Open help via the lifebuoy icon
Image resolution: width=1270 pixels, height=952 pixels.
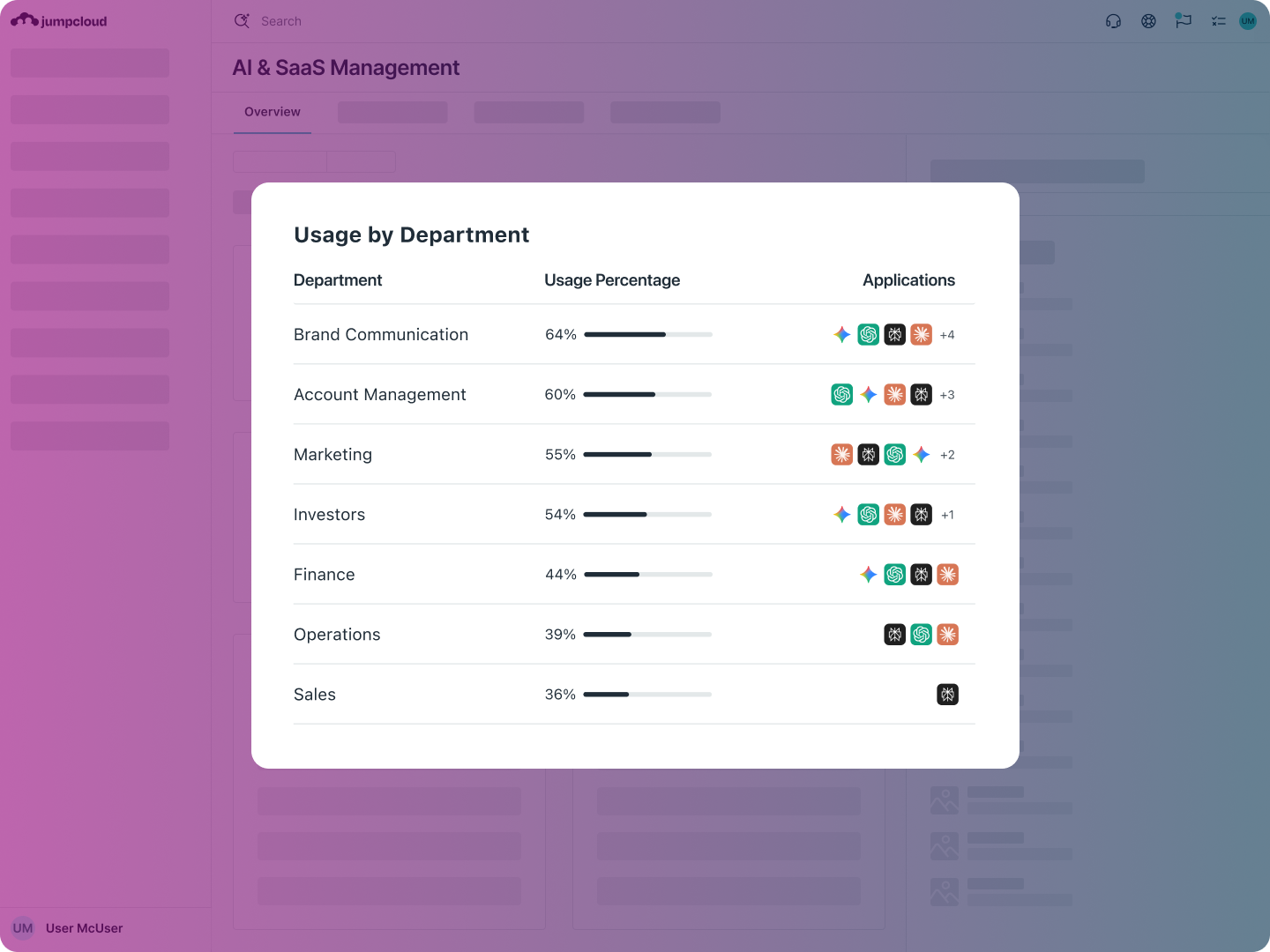[x=1148, y=21]
